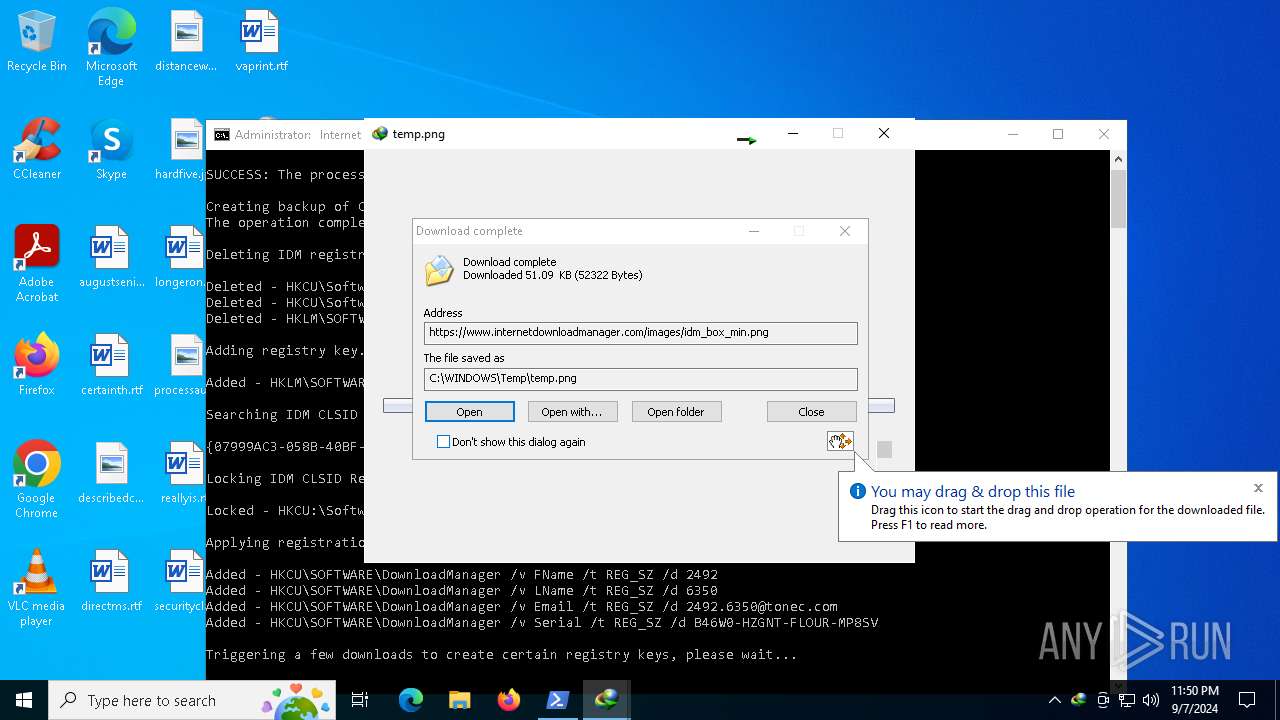Dismiss the drag & drop tooltip
1280x720 pixels.
tap(1258, 489)
